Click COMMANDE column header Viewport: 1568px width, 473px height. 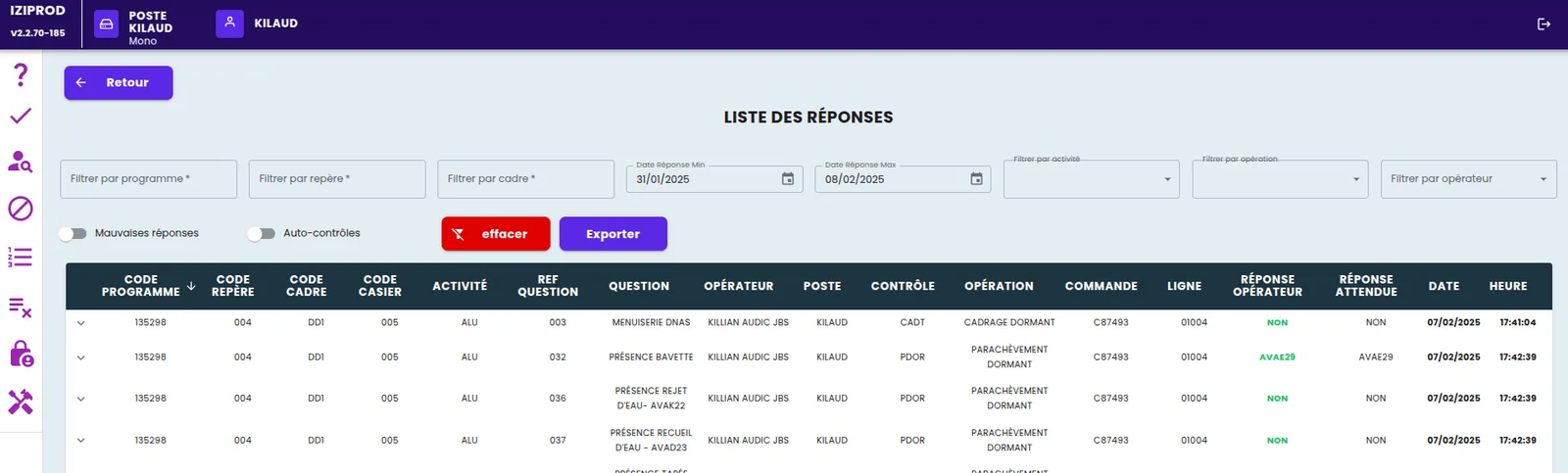coord(1102,286)
